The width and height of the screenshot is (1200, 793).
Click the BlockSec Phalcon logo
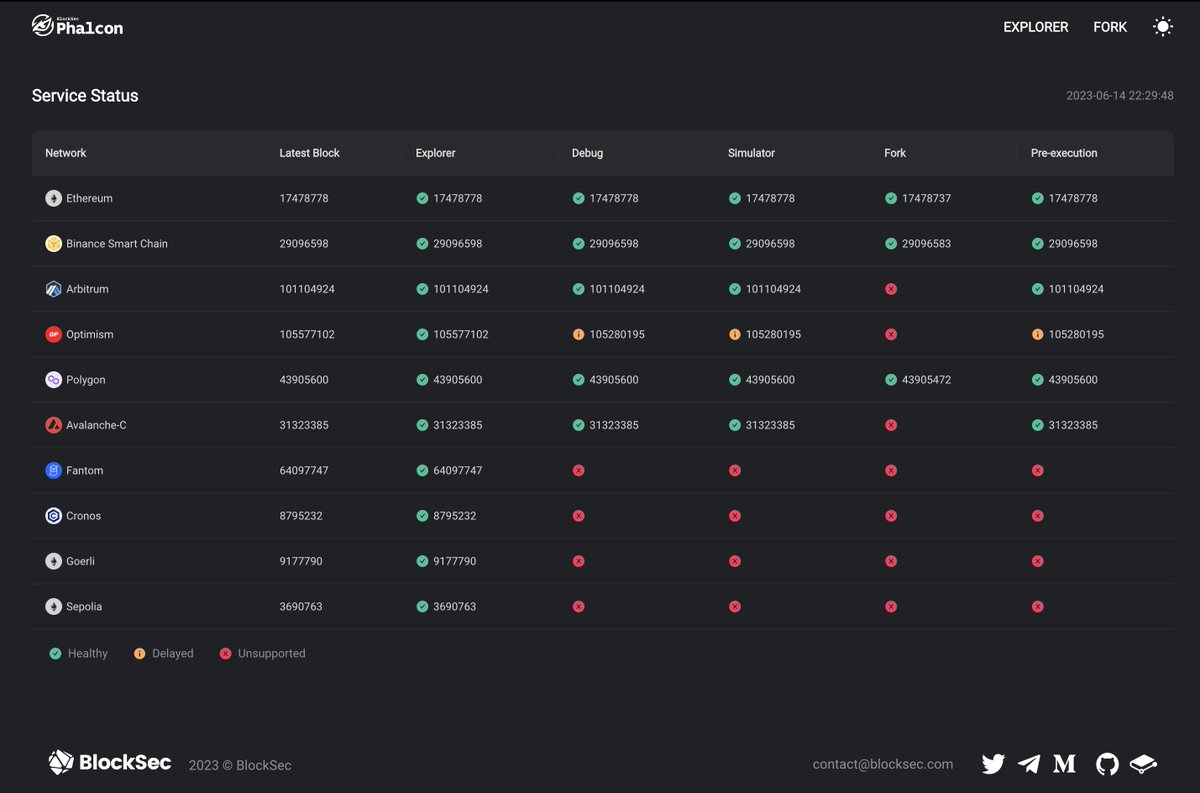pos(77,26)
